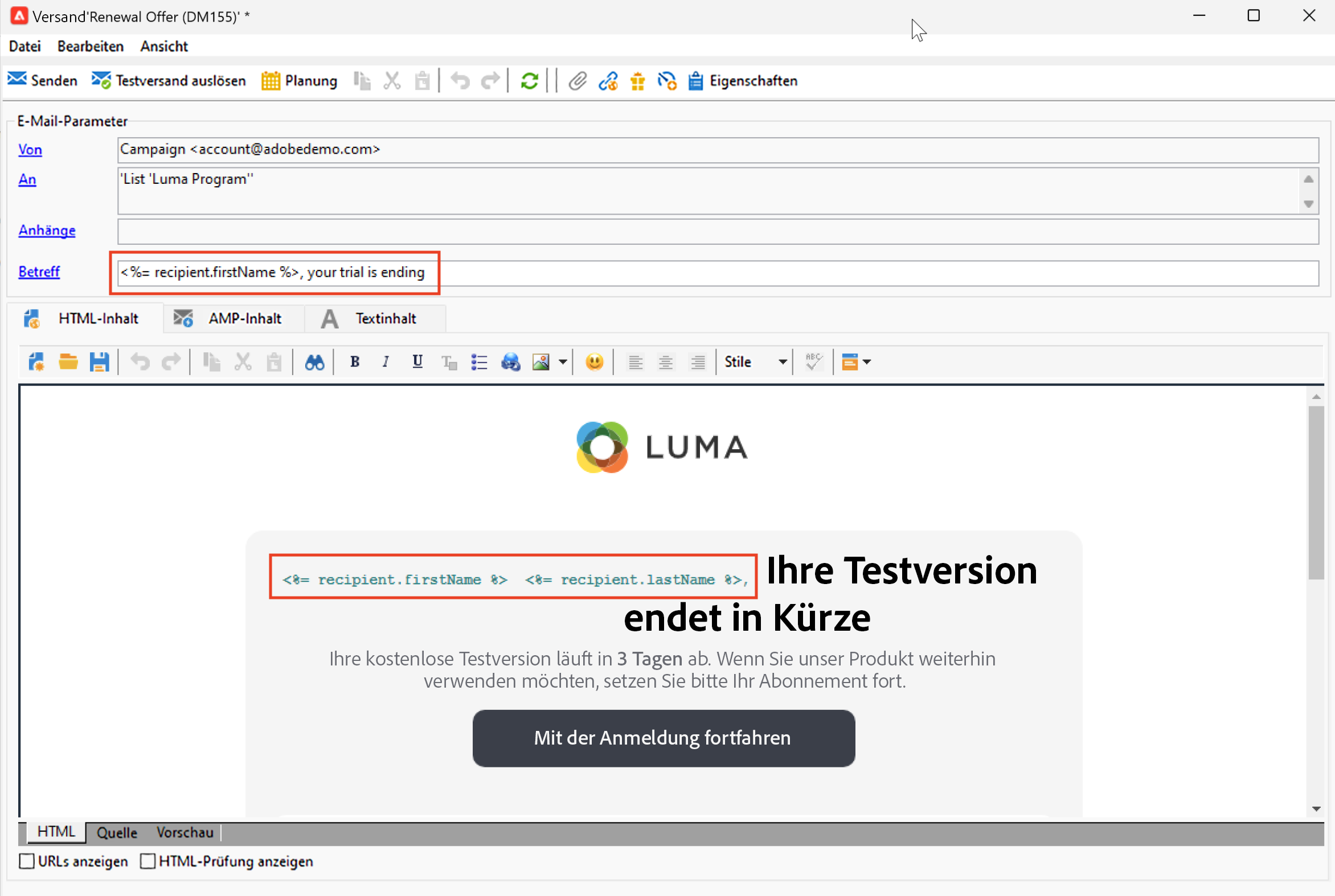
Task: Open the Planung calendar icon
Action: click(x=271, y=81)
